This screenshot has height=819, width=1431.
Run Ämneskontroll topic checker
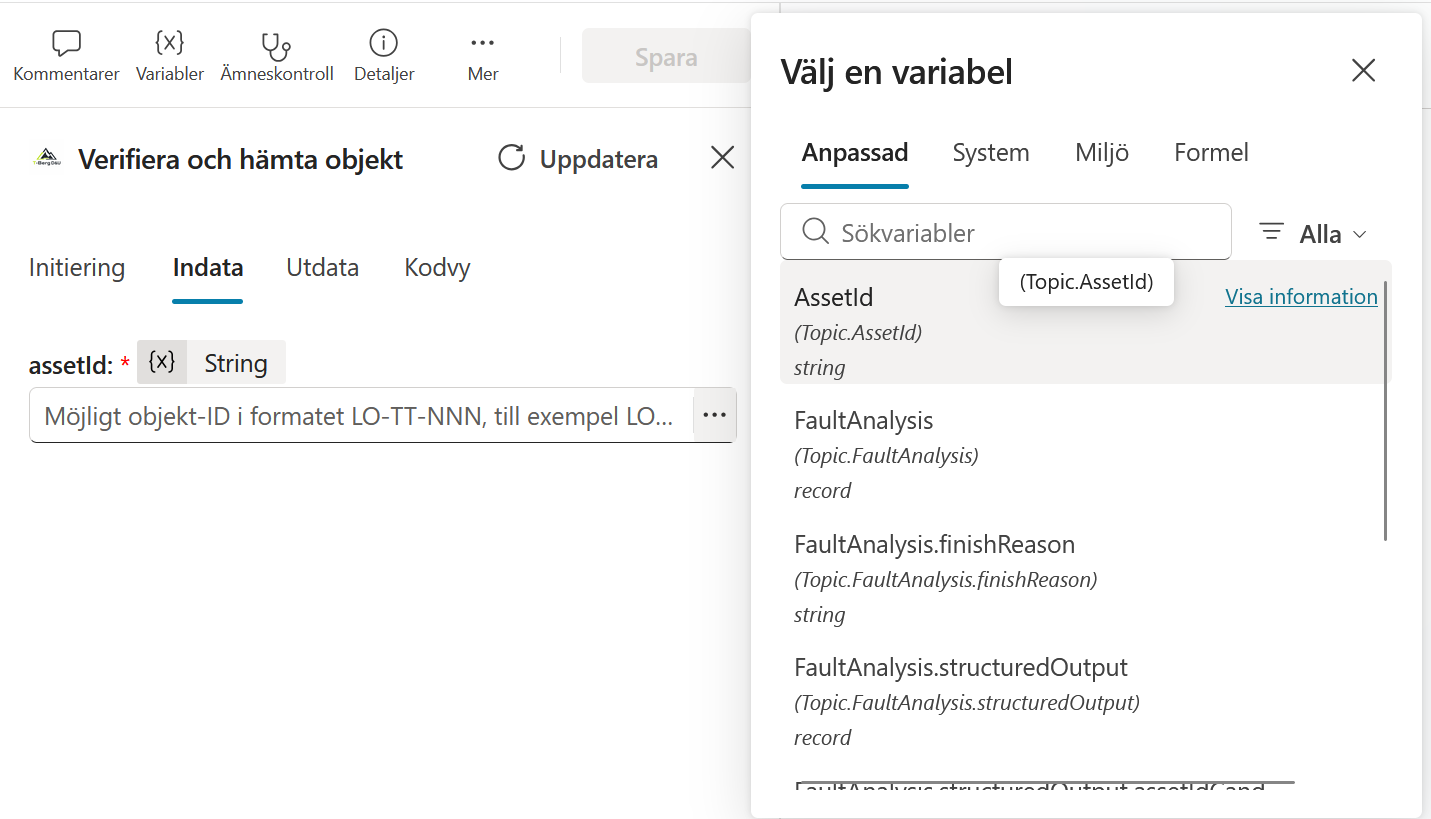click(x=277, y=57)
